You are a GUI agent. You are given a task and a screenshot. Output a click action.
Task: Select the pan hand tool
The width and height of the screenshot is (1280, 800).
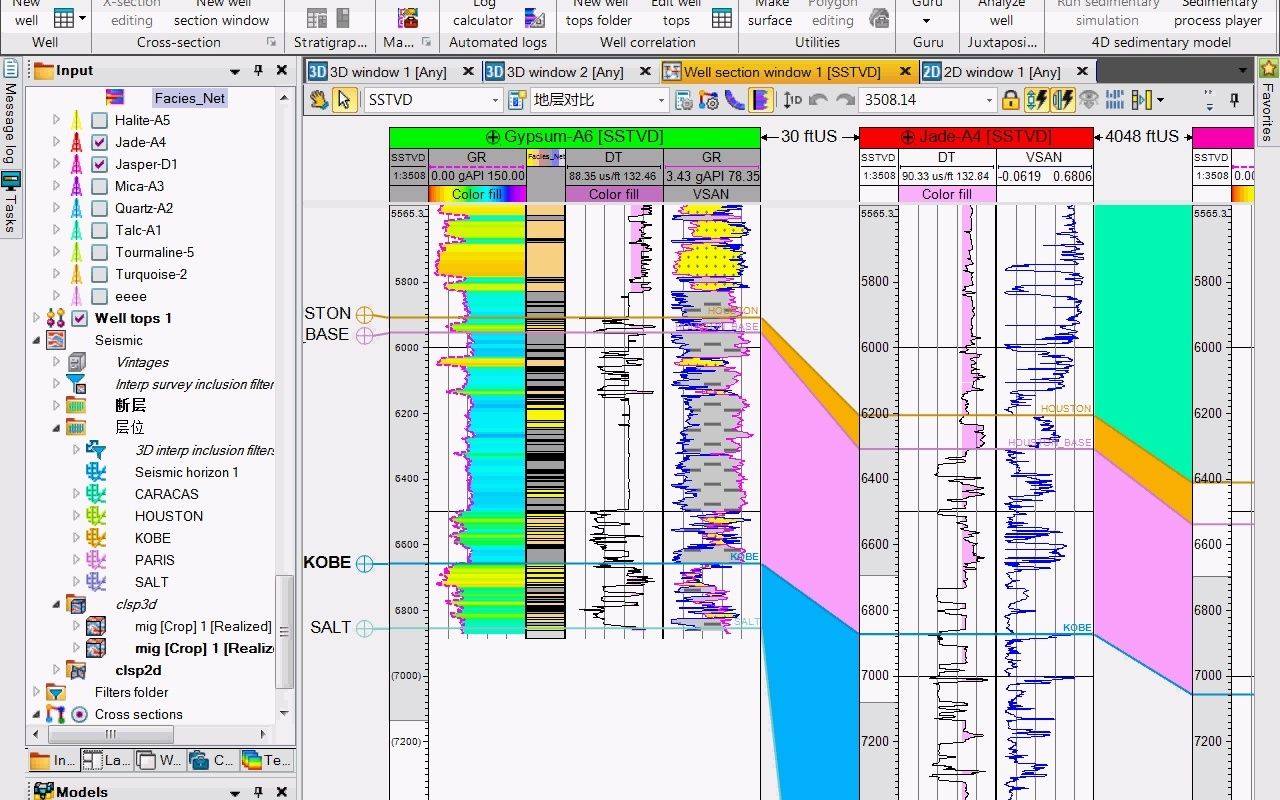point(319,100)
